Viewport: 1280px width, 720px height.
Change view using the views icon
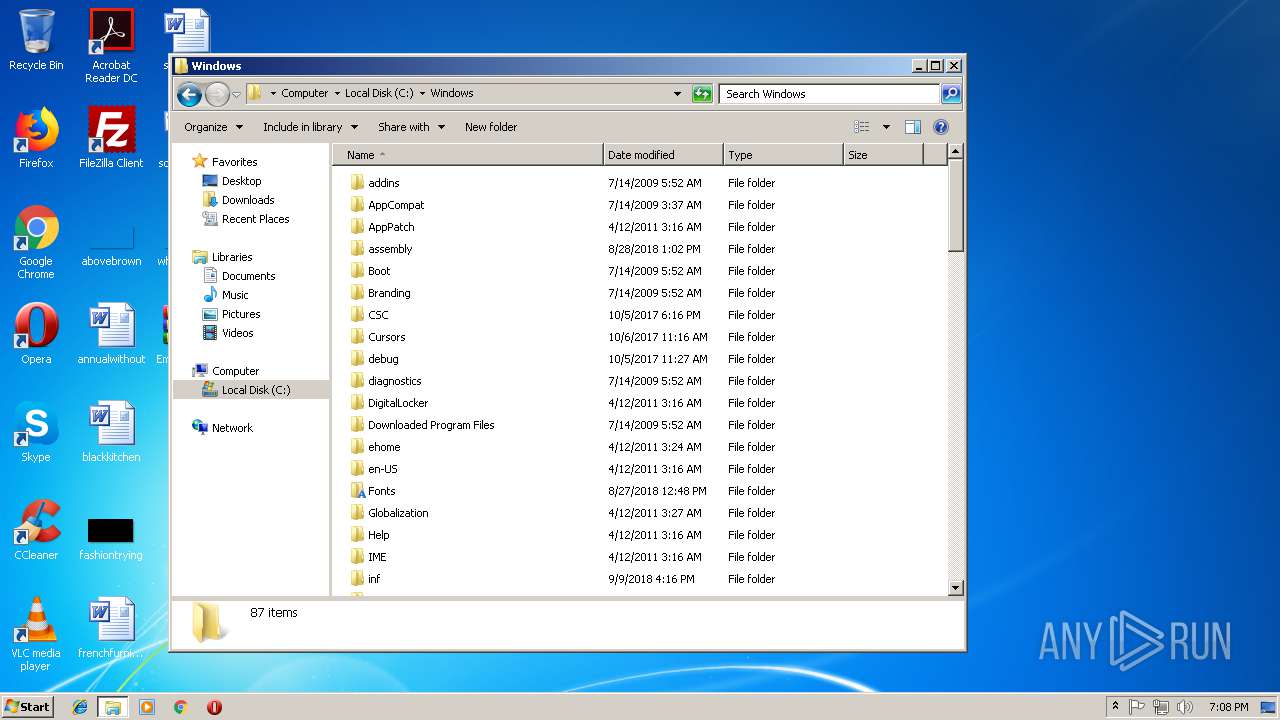pos(861,127)
